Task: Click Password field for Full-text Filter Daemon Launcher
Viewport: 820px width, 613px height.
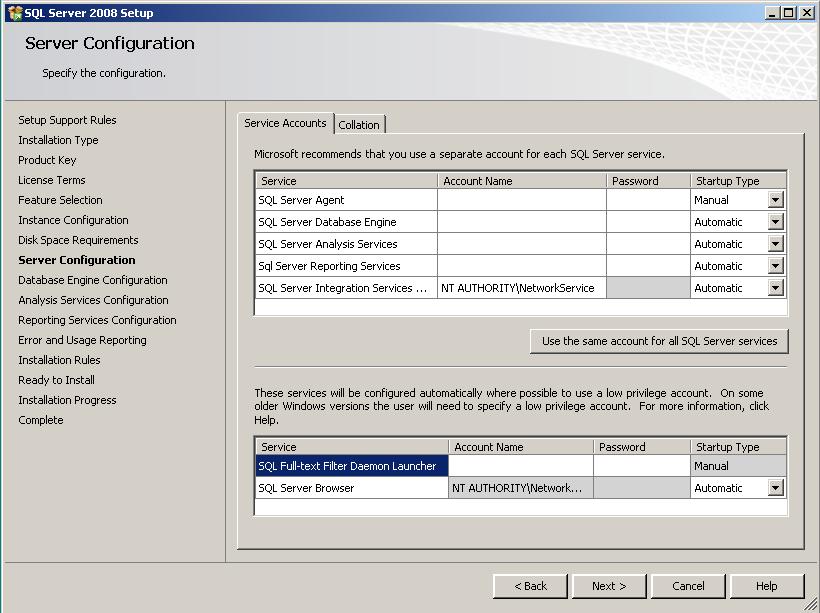Action: 642,466
